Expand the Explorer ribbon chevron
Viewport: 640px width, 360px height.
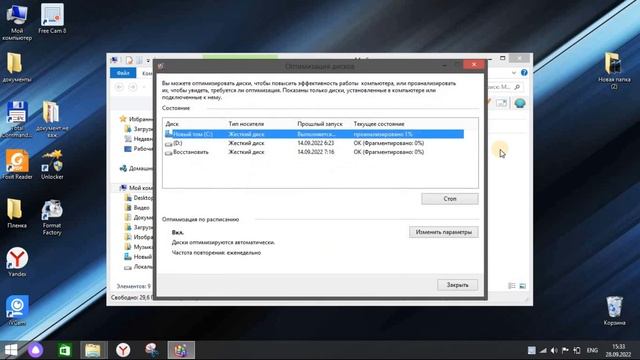pyautogui.click(x=513, y=73)
